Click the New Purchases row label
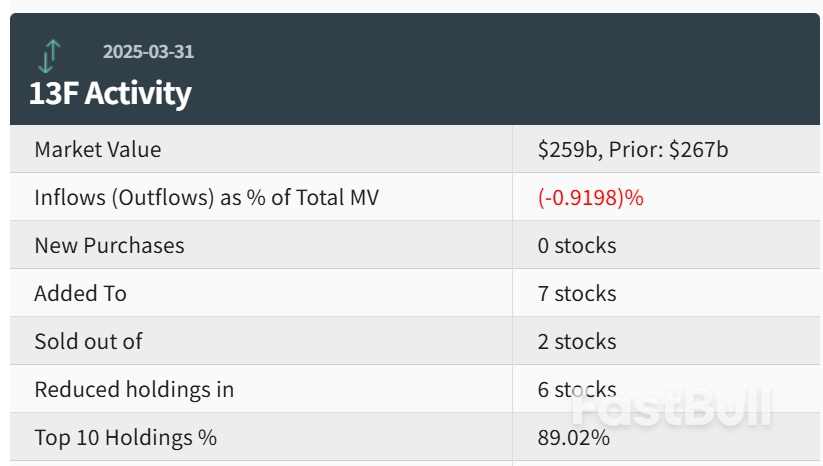The width and height of the screenshot is (823, 466). tap(109, 246)
